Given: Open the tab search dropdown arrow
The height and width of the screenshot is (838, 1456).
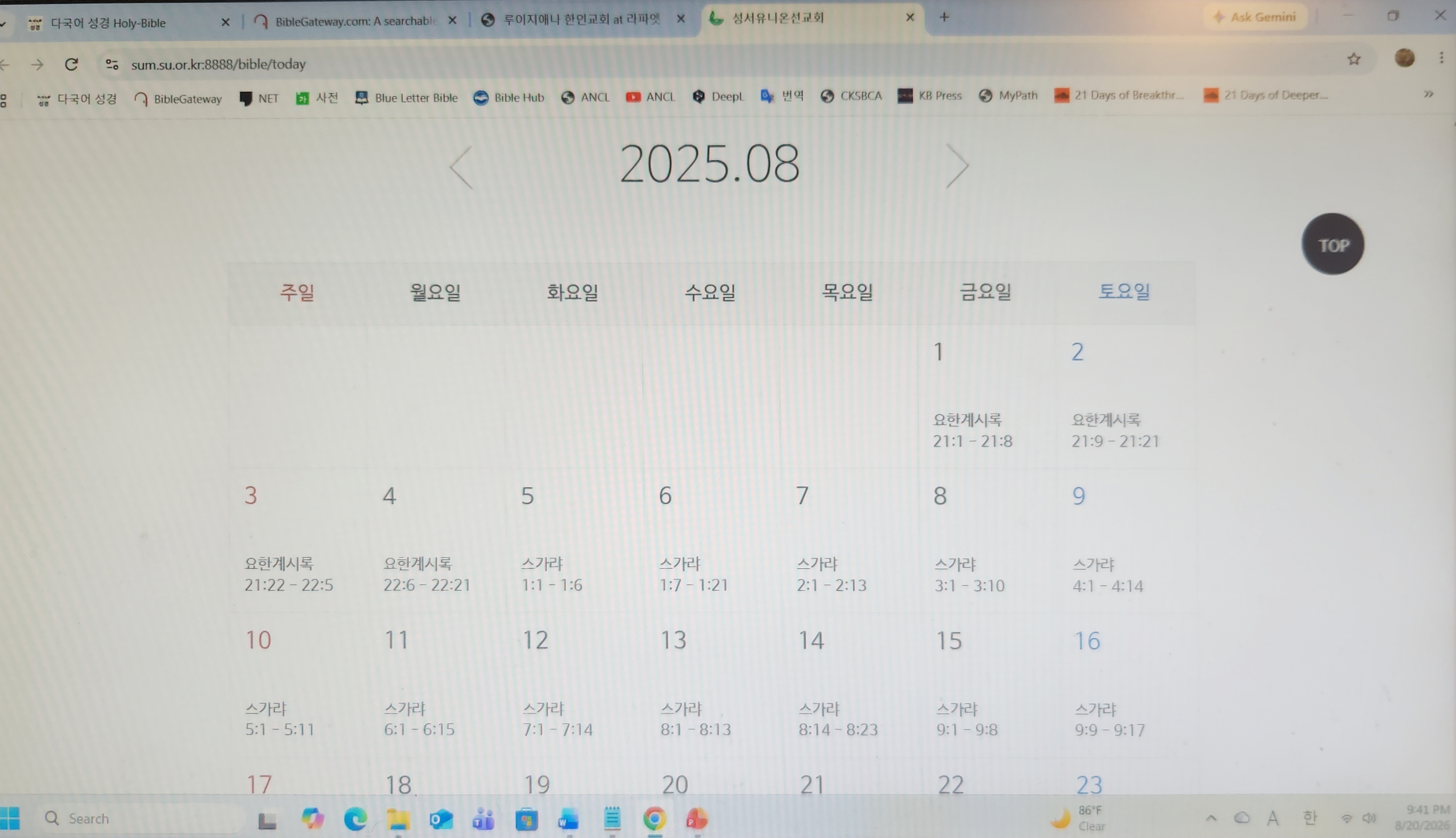Looking at the screenshot, I should tap(3, 23).
